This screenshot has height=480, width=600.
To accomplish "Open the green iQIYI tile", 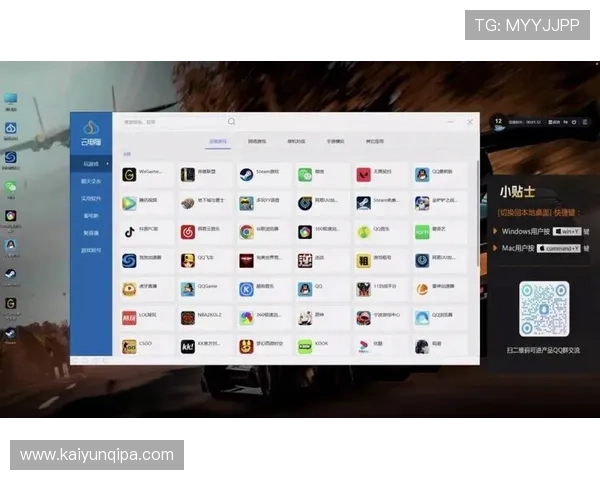I will point(440,232).
